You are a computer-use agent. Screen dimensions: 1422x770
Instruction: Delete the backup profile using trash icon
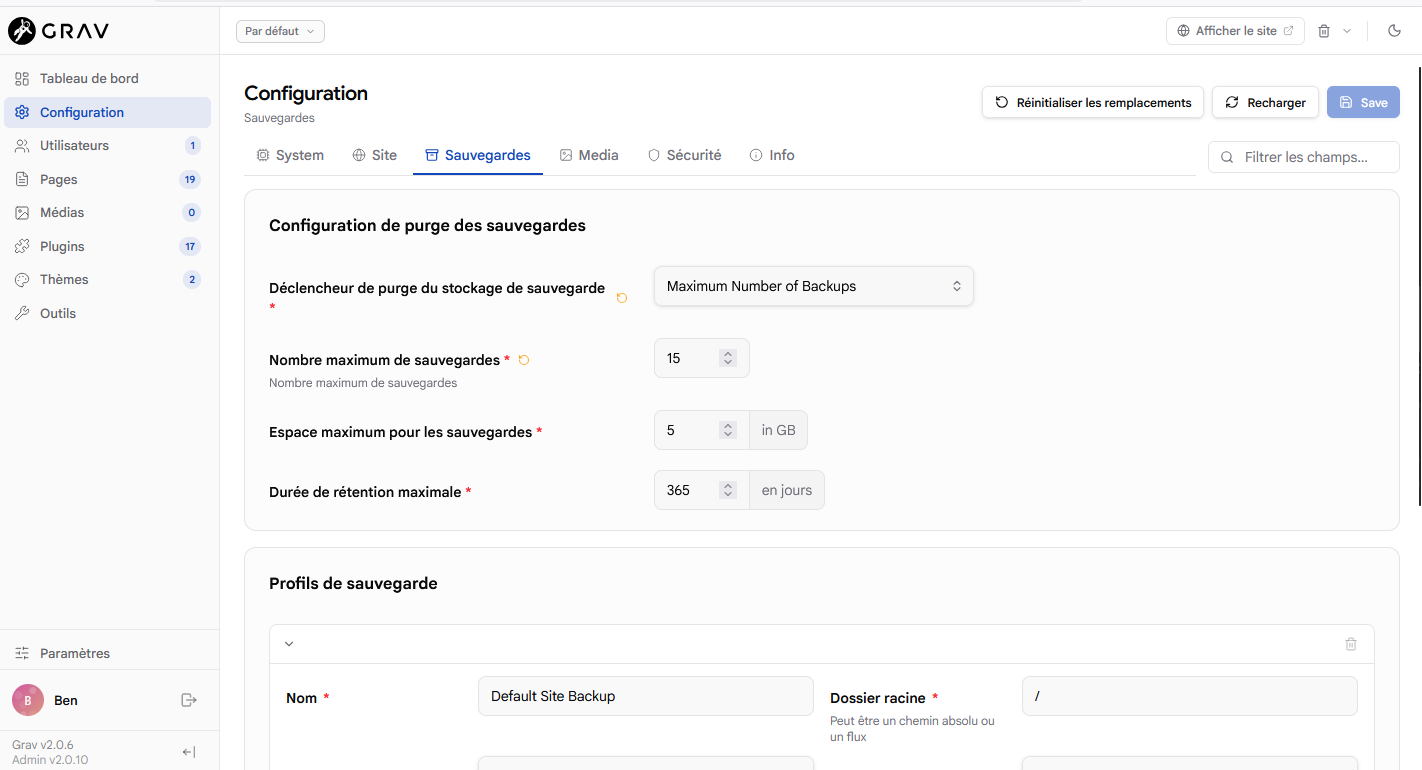(1351, 644)
